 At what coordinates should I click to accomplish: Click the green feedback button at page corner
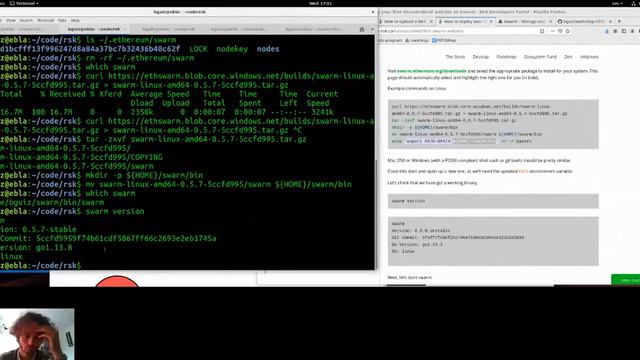(x=626, y=280)
